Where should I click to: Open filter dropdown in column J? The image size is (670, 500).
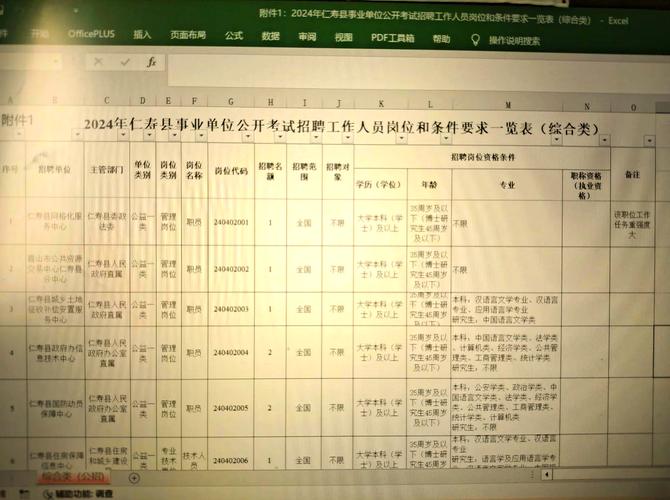[x=348, y=138]
